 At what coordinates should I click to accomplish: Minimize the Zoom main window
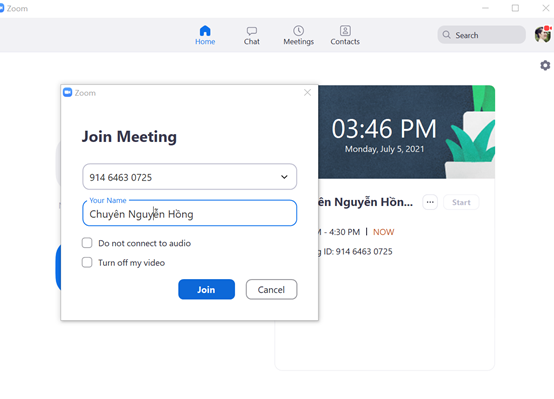[x=485, y=8]
